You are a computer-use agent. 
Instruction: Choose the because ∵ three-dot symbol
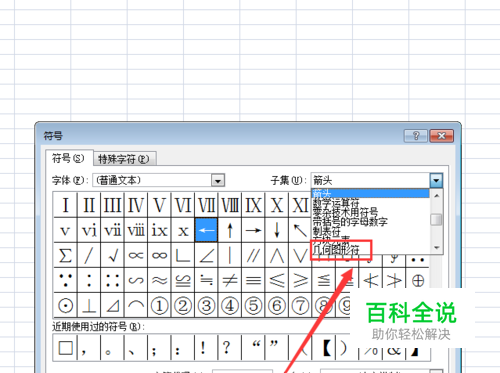click(65, 280)
